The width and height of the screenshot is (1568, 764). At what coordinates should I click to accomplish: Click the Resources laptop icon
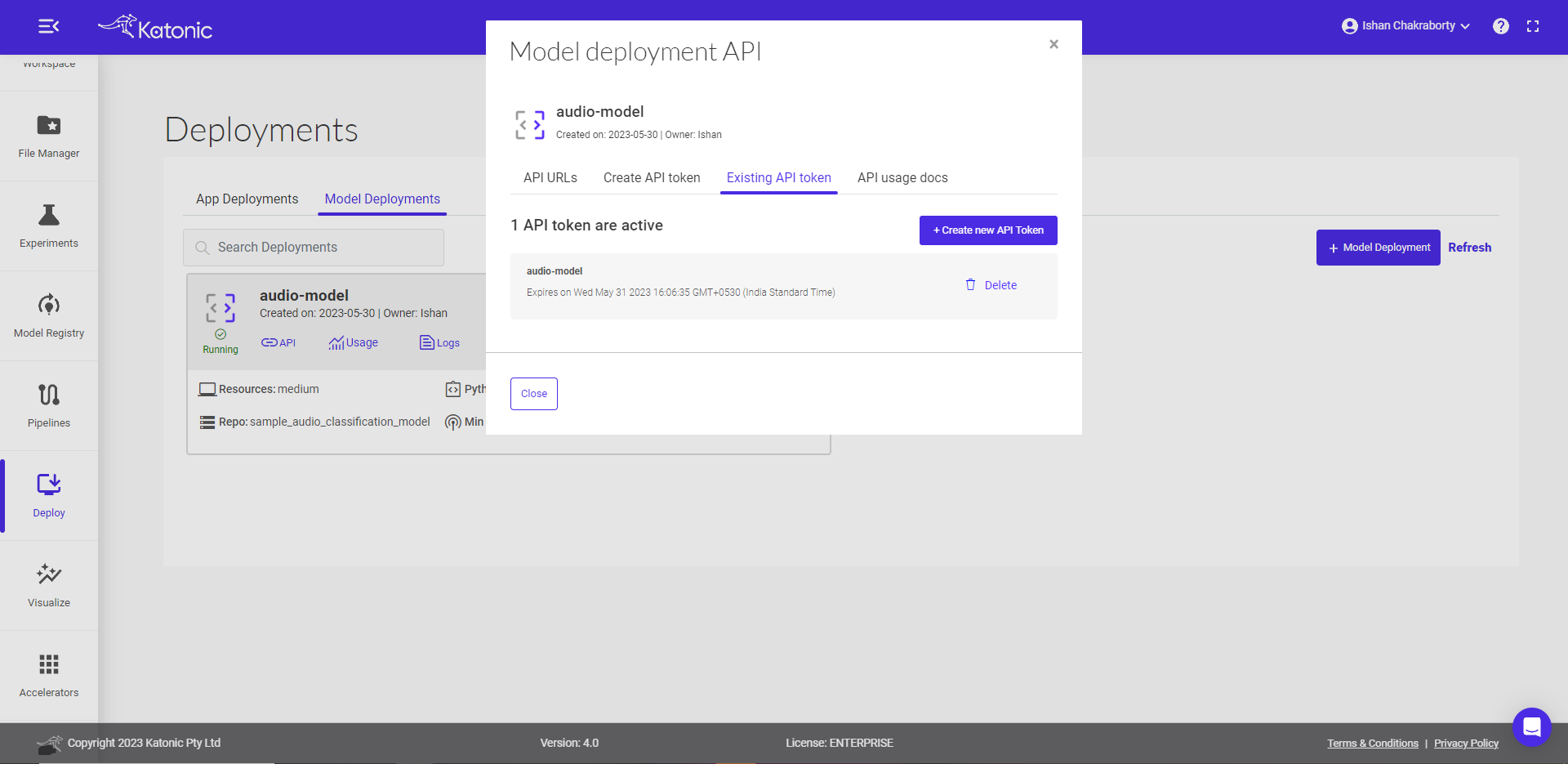[207, 389]
